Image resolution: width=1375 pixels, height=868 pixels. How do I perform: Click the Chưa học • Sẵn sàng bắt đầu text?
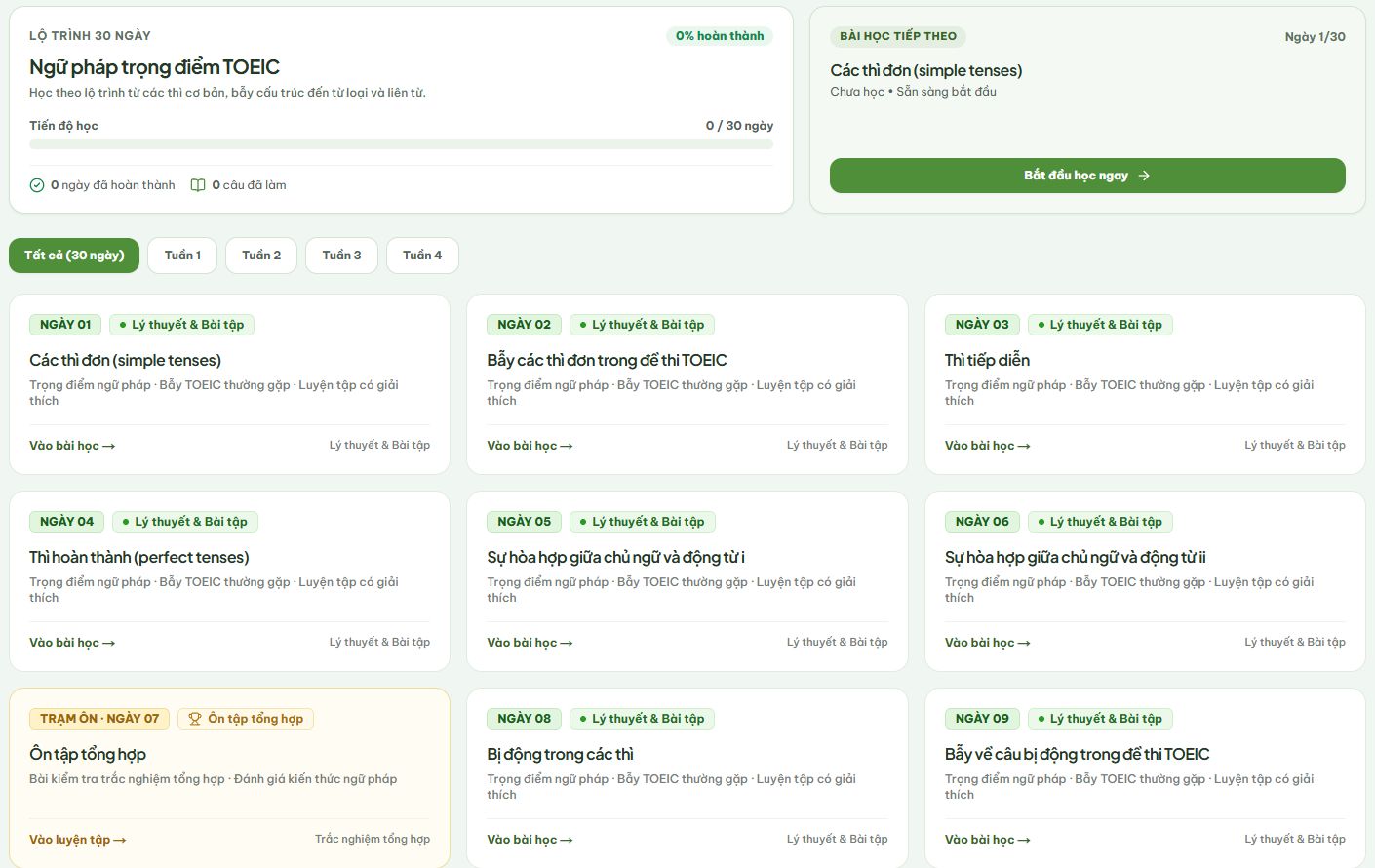[x=913, y=92]
